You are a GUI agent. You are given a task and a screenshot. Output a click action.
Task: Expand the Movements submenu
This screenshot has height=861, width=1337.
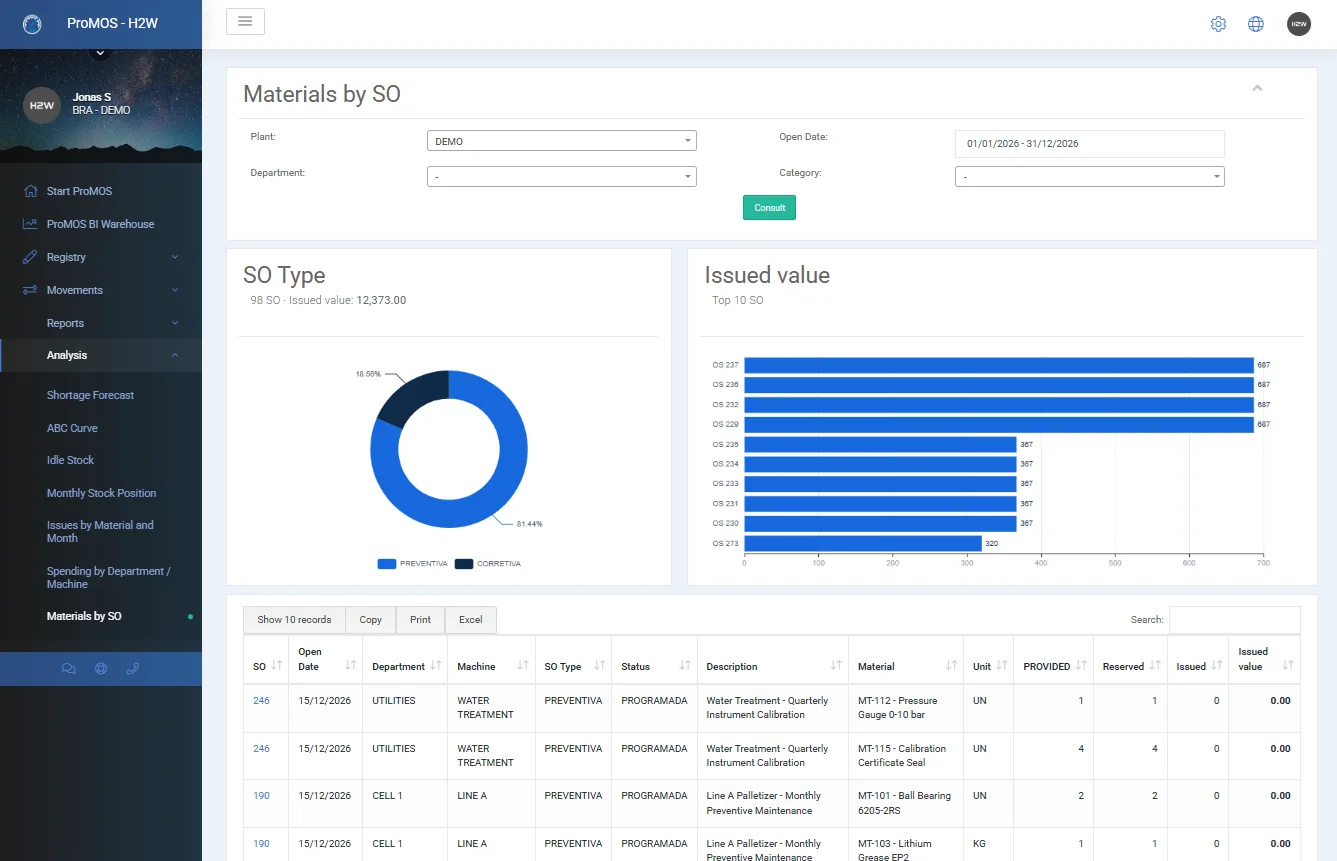pos(101,290)
